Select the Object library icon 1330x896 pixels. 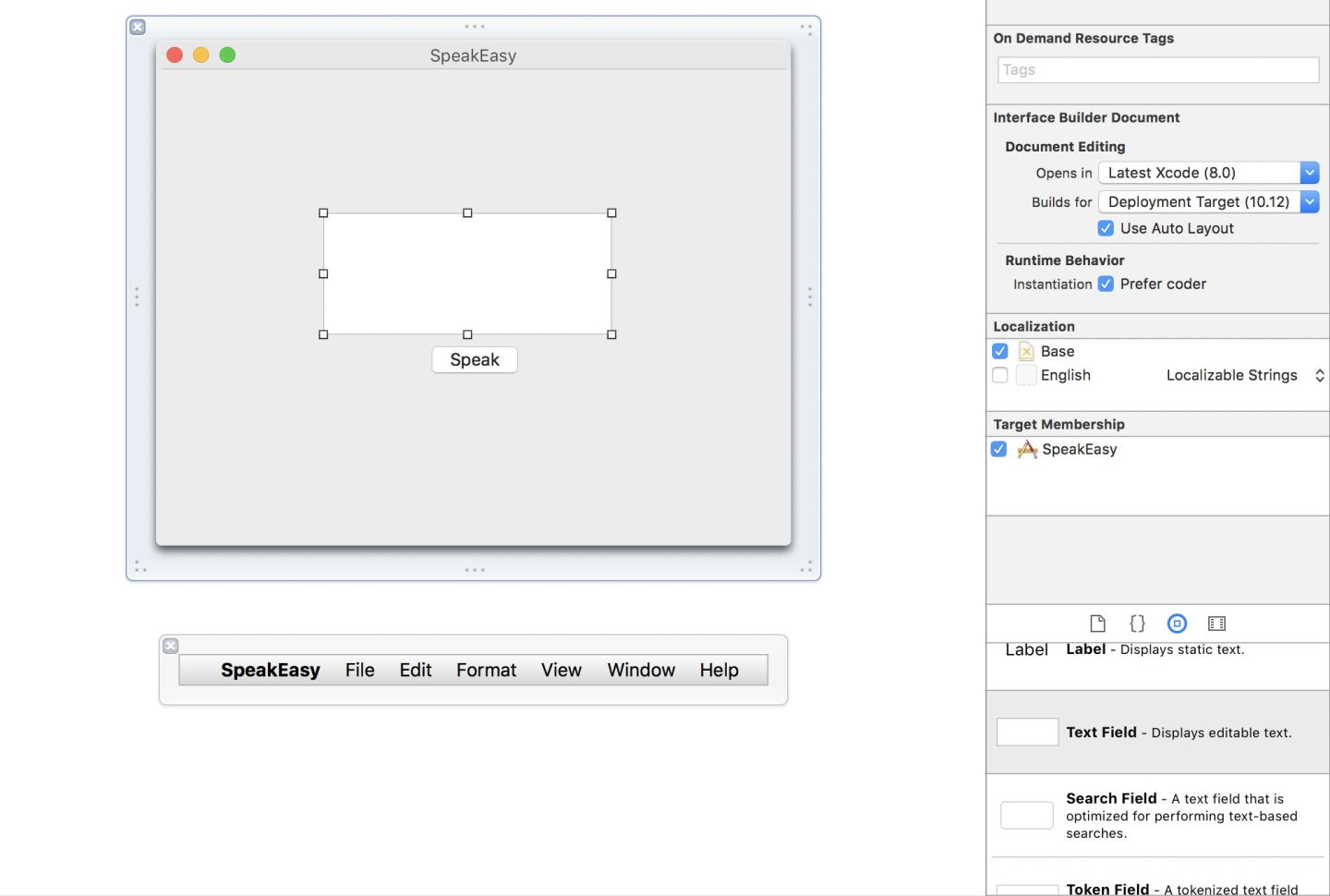coord(1177,624)
